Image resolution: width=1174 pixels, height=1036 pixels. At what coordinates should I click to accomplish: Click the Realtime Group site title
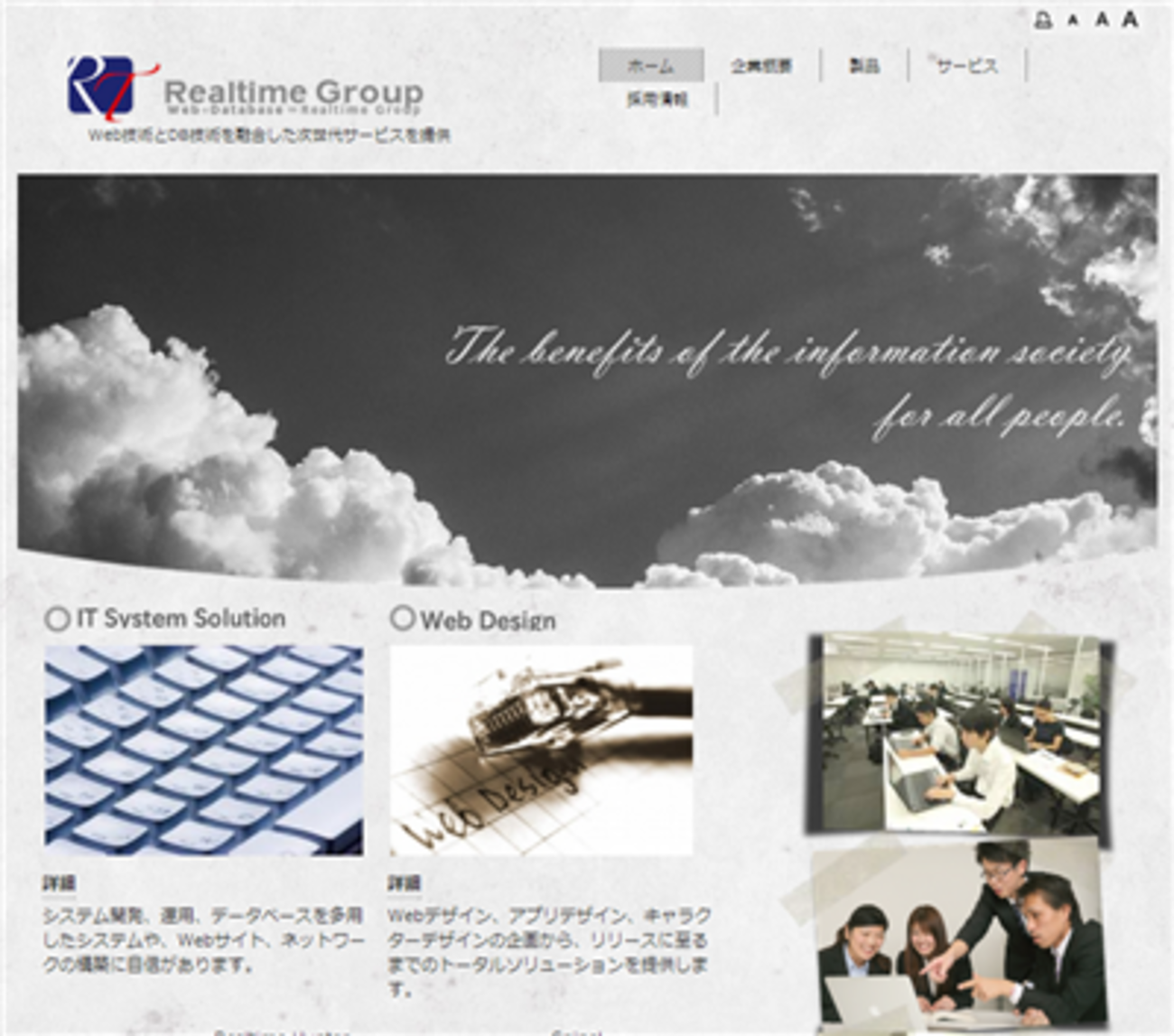(x=293, y=91)
